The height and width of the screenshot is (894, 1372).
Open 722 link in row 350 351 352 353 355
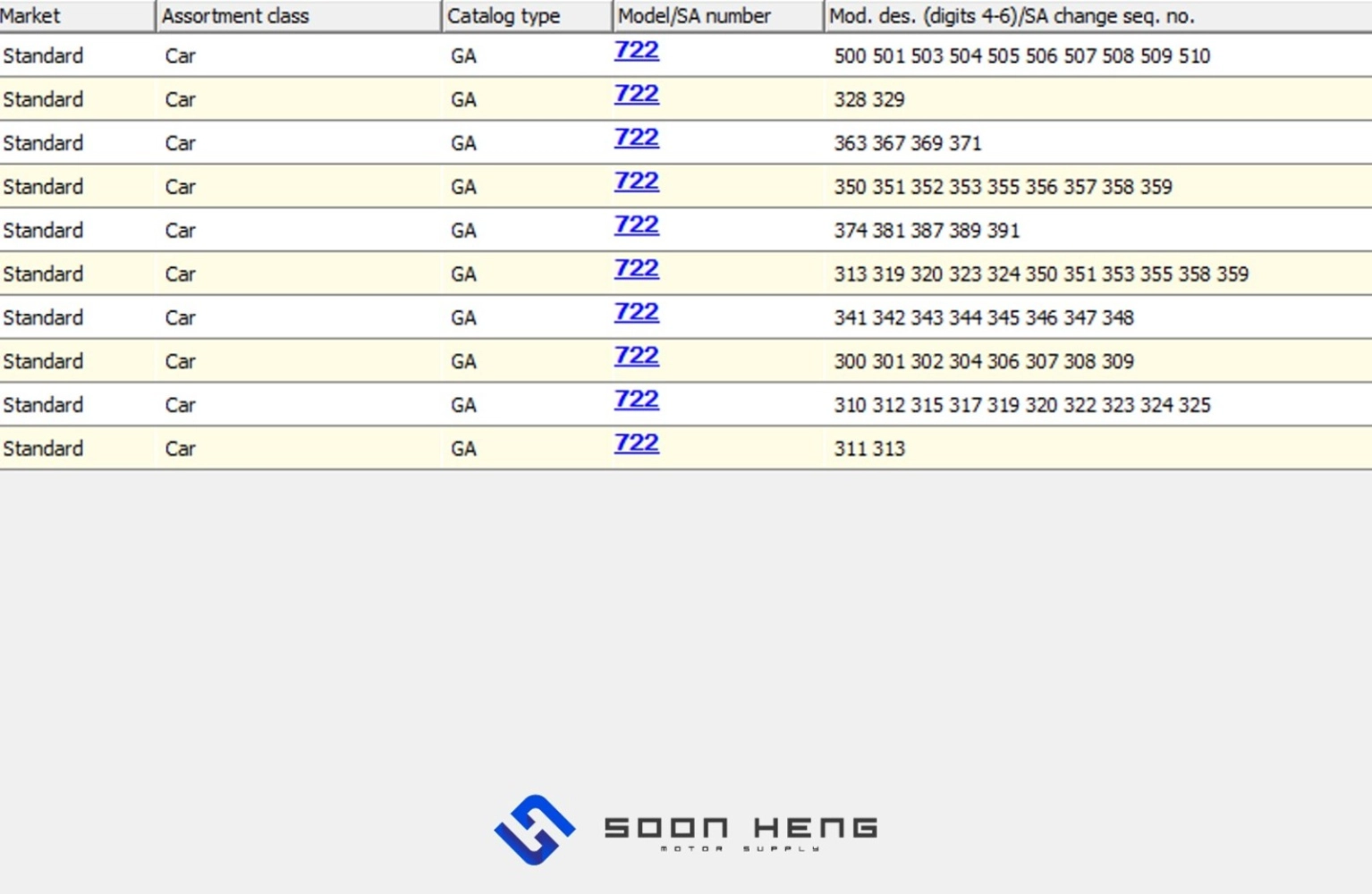click(x=636, y=181)
